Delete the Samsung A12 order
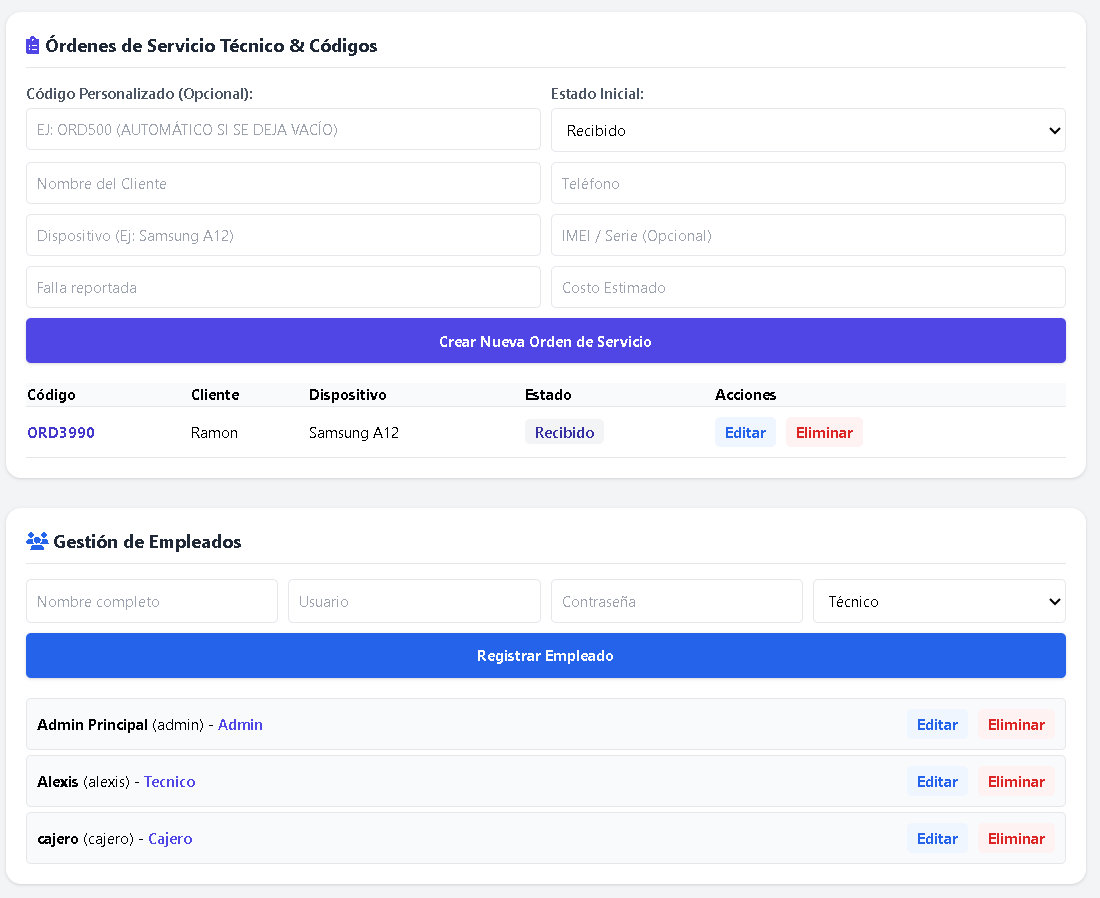Image resolution: width=1100 pixels, height=898 pixels. pos(824,432)
